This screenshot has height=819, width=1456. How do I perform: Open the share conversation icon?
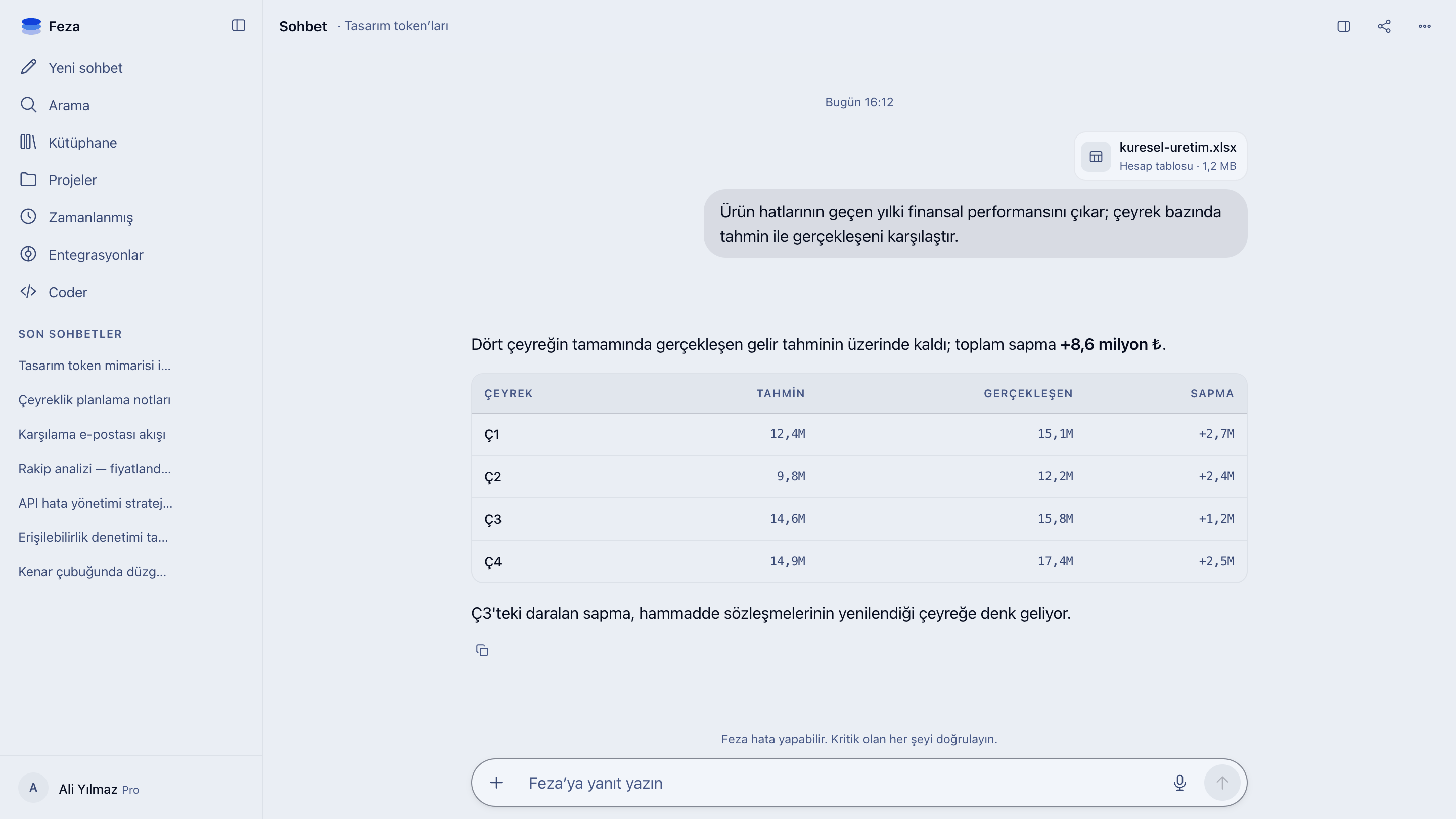(1384, 26)
